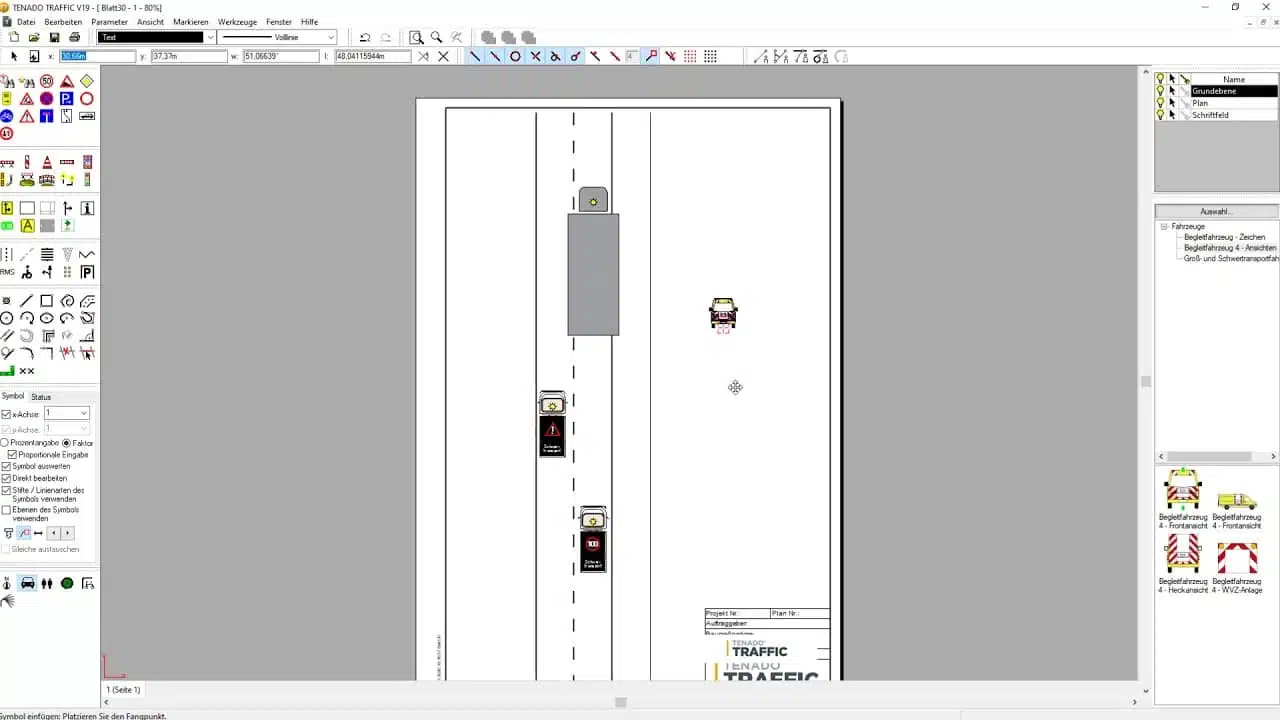Screen dimensions: 1280x720
Task: Activate the zoom window magnifier tool
Action: click(416, 37)
